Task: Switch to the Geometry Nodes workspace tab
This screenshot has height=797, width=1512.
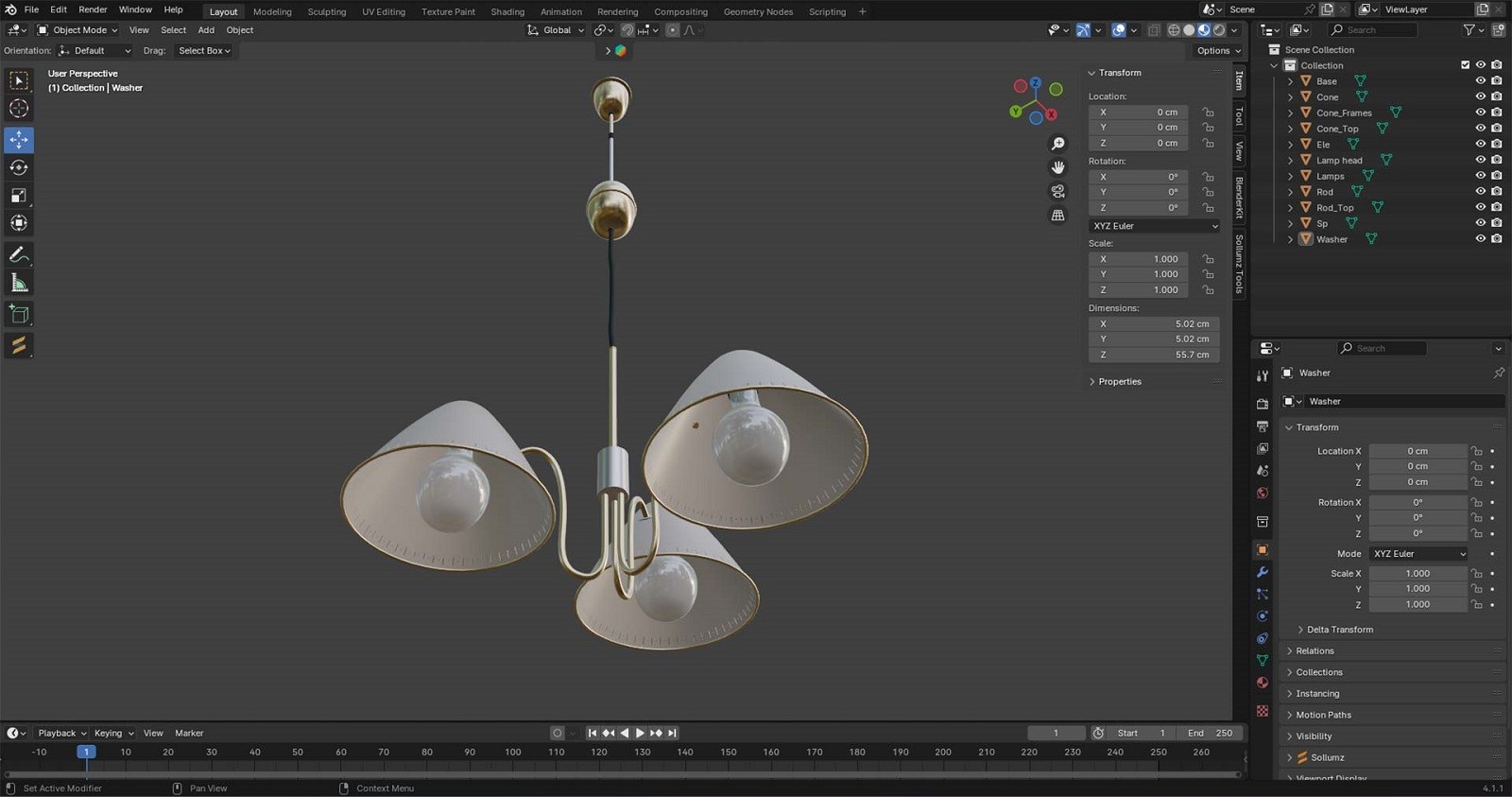Action: (758, 11)
